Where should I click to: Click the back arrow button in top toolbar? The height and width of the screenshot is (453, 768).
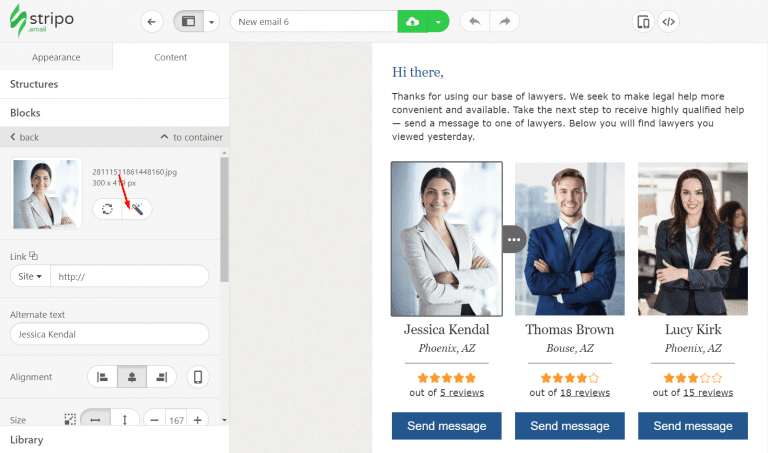click(152, 22)
